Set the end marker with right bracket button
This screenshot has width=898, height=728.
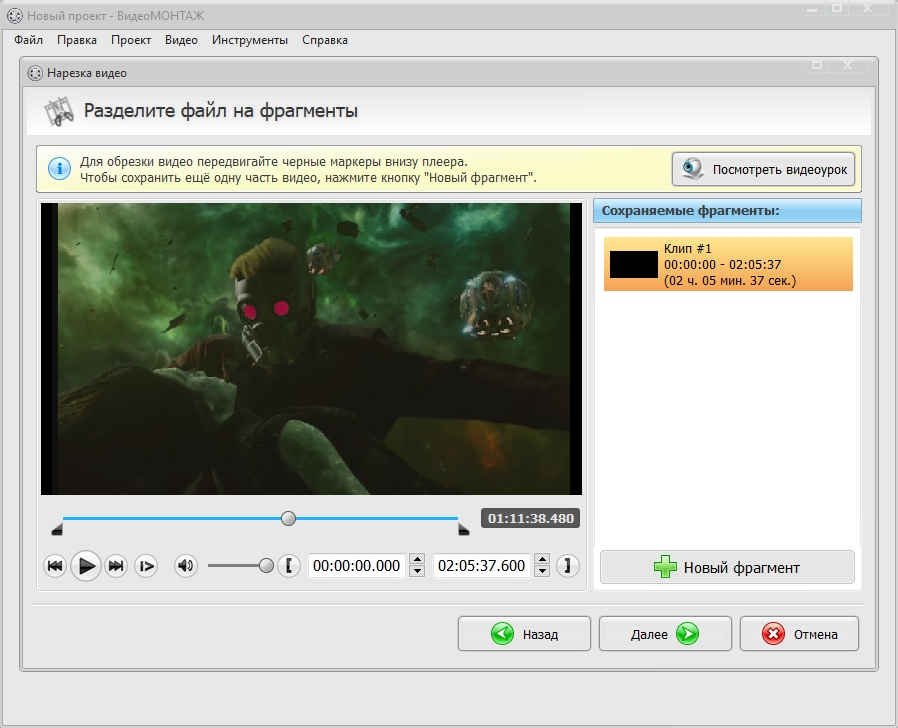click(568, 566)
